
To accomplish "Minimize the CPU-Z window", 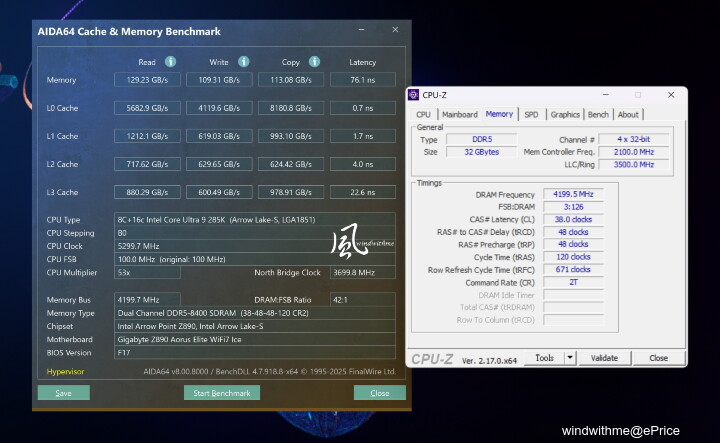I will coord(606,95).
